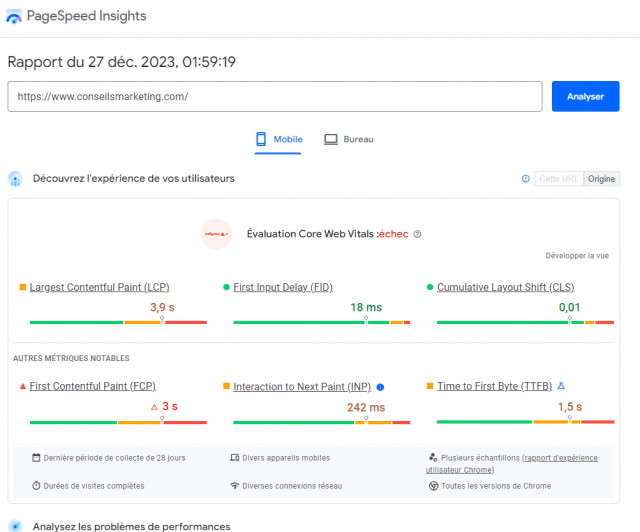Click Dernière période de collecte de 28 jours
Viewport: 640px width, 532px height.
[x=114, y=458]
